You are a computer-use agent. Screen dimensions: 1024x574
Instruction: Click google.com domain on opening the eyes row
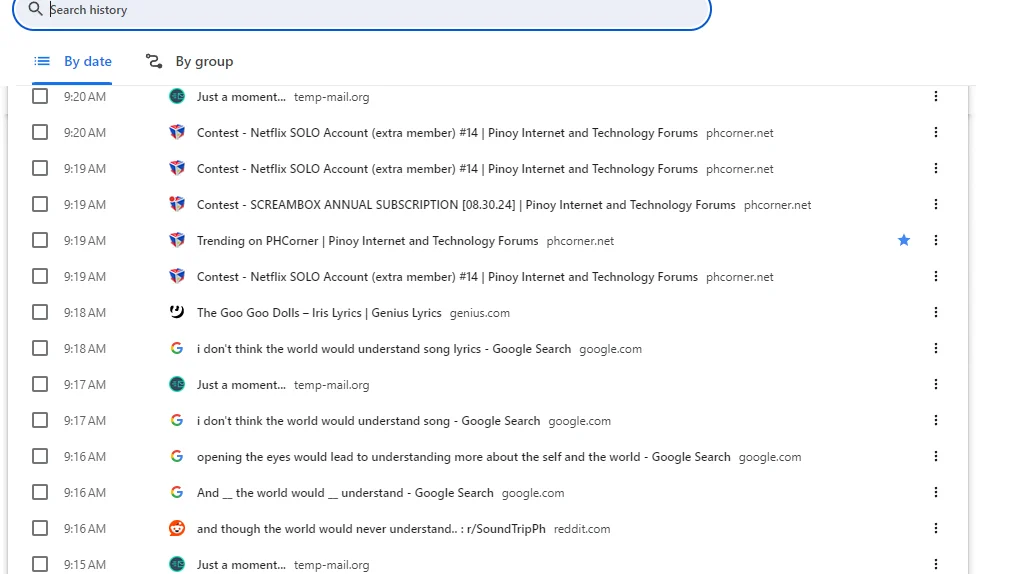(769, 457)
